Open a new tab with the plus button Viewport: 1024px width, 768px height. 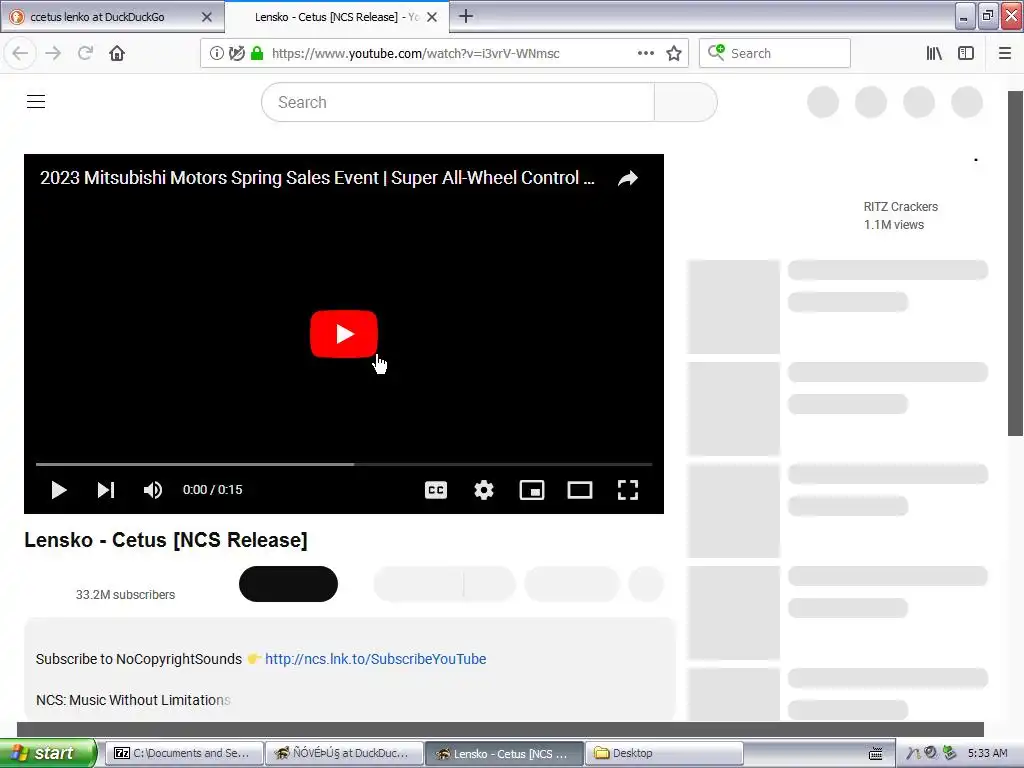[466, 16]
